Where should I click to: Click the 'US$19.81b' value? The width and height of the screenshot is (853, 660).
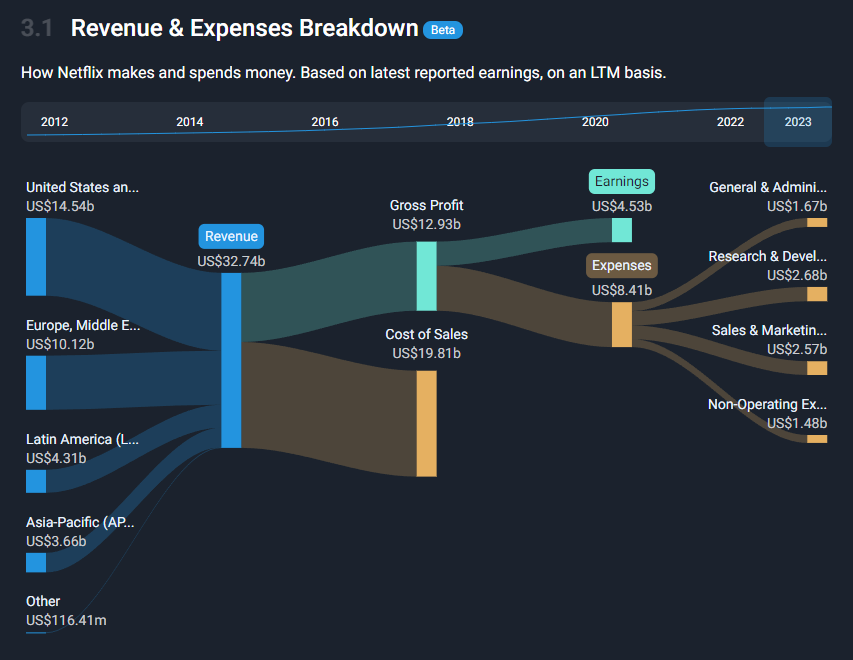[426, 353]
